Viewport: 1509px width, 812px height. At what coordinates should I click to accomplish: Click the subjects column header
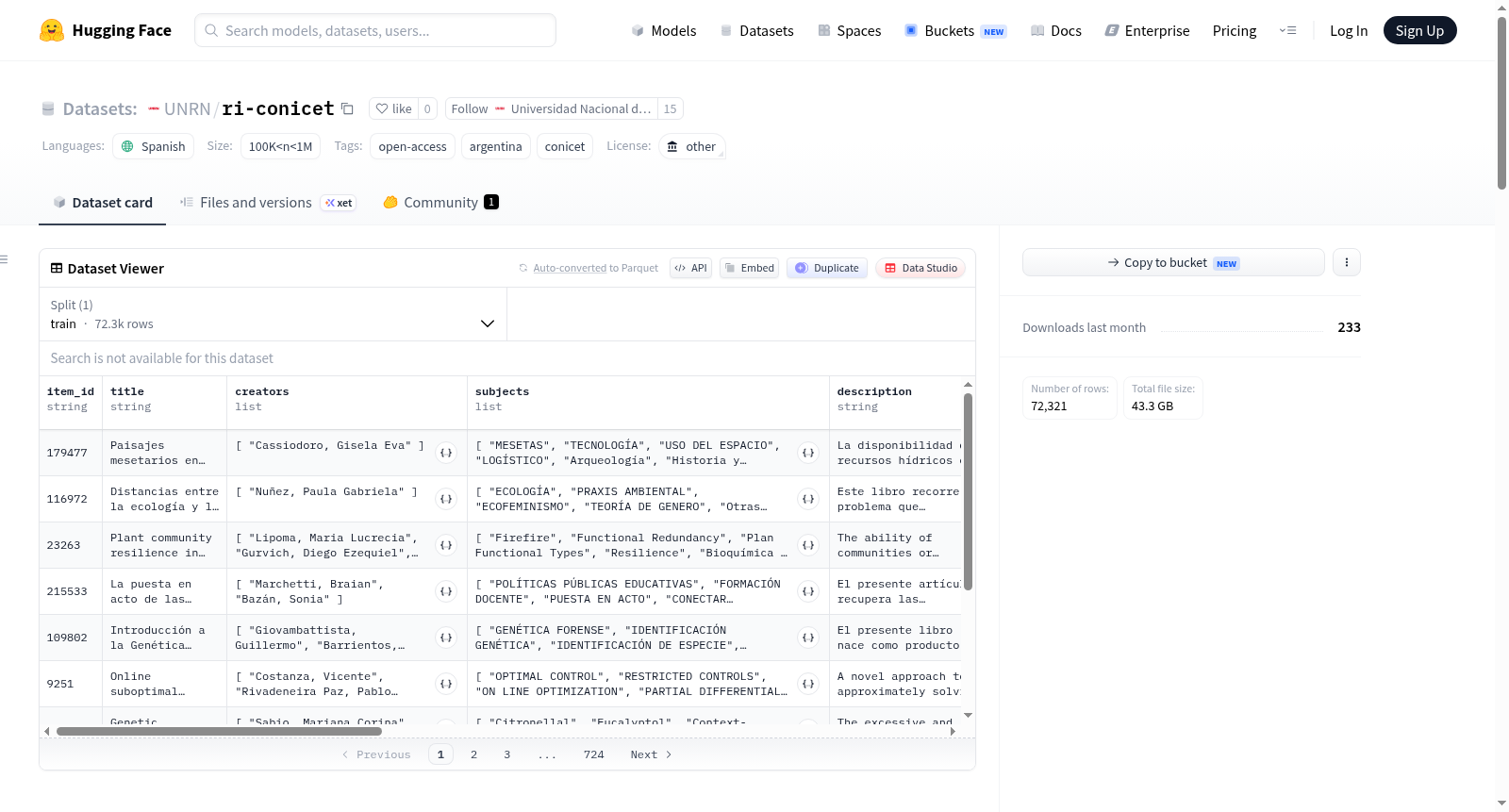click(x=648, y=399)
